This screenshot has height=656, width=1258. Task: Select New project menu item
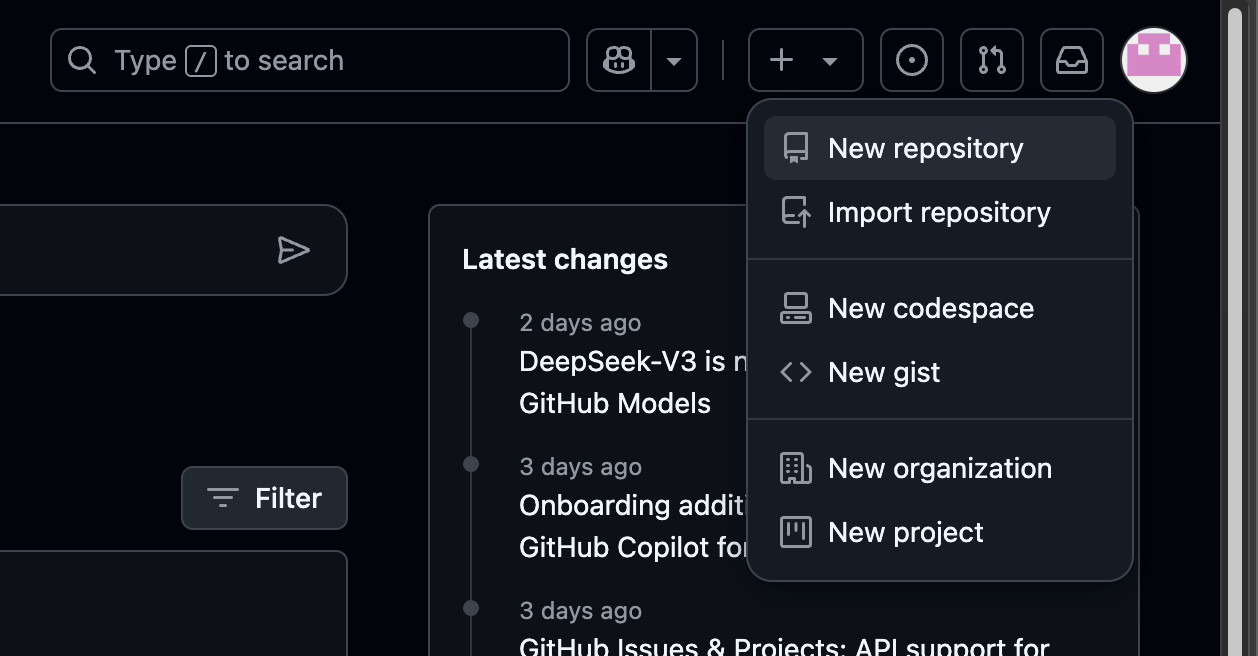(940, 532)
